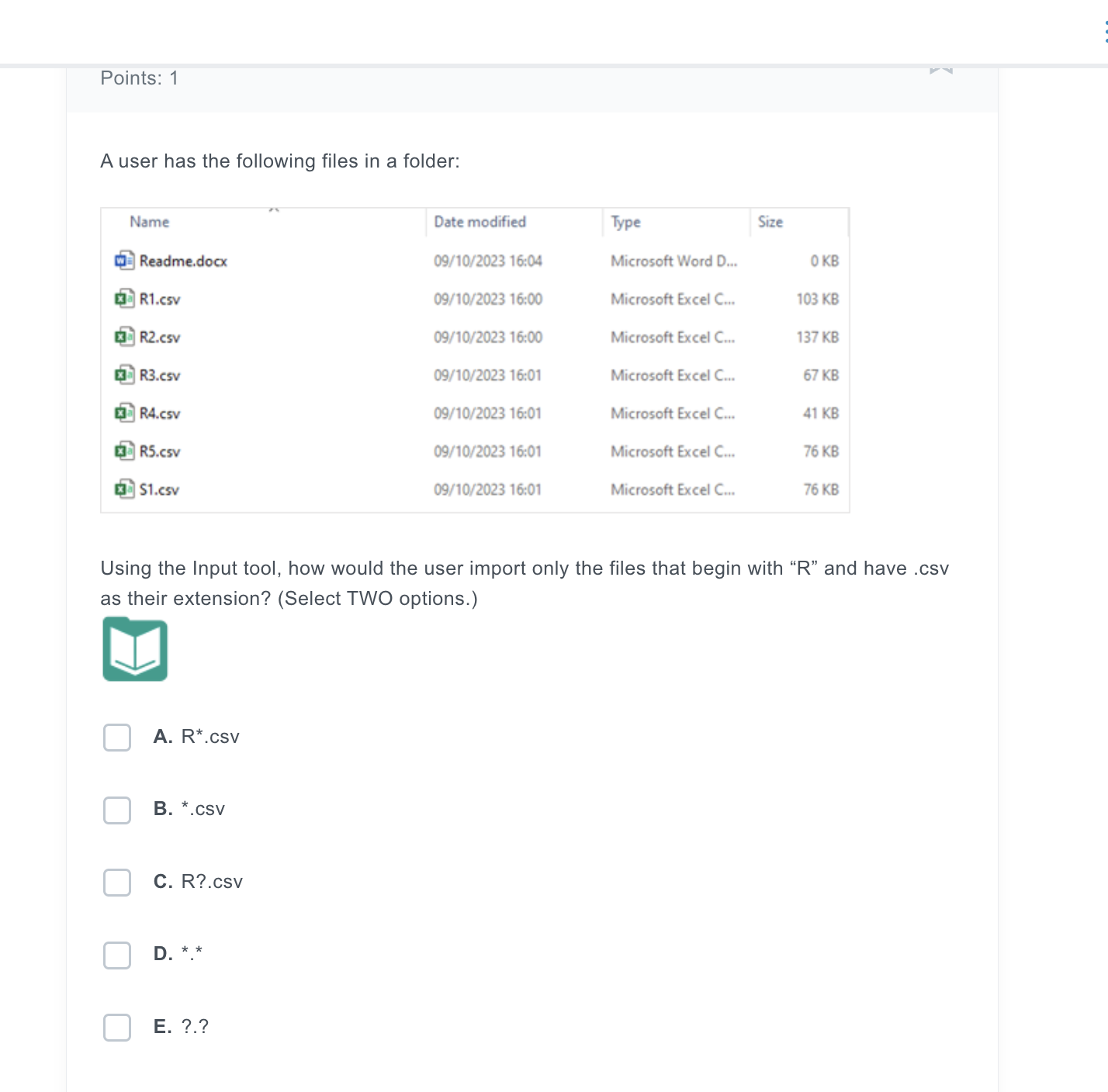Click the modified date in the S1.csv row
Viewport: 1108px width, 1092px height.
point(487,489)
